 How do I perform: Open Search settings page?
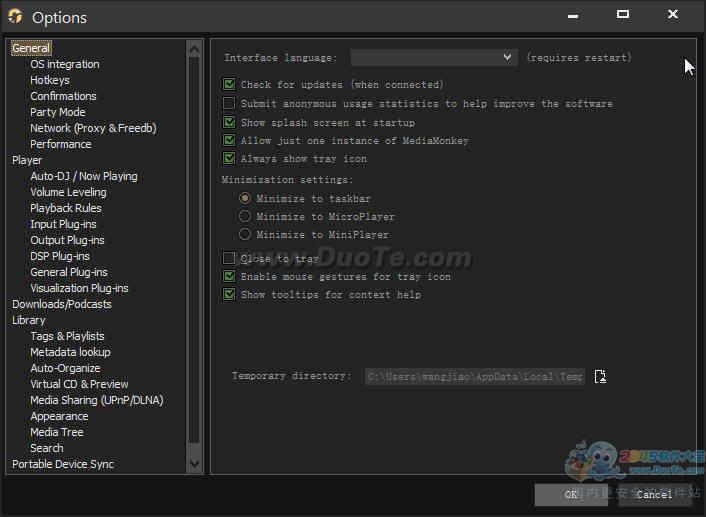point(47,448)
